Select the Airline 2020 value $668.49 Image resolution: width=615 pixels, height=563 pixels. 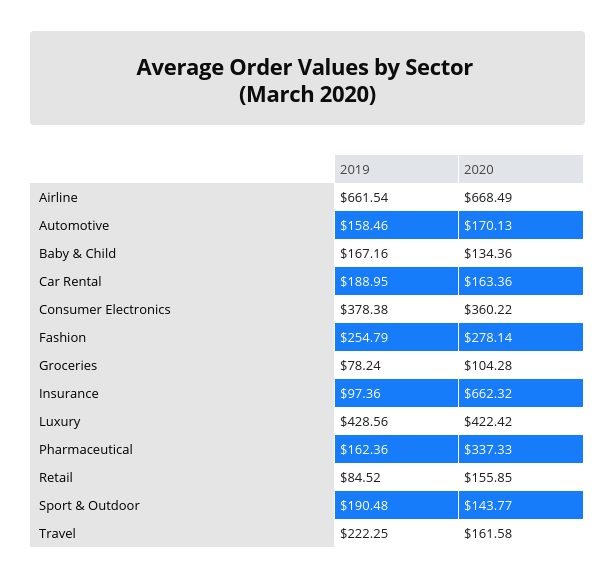pos(488,198)
